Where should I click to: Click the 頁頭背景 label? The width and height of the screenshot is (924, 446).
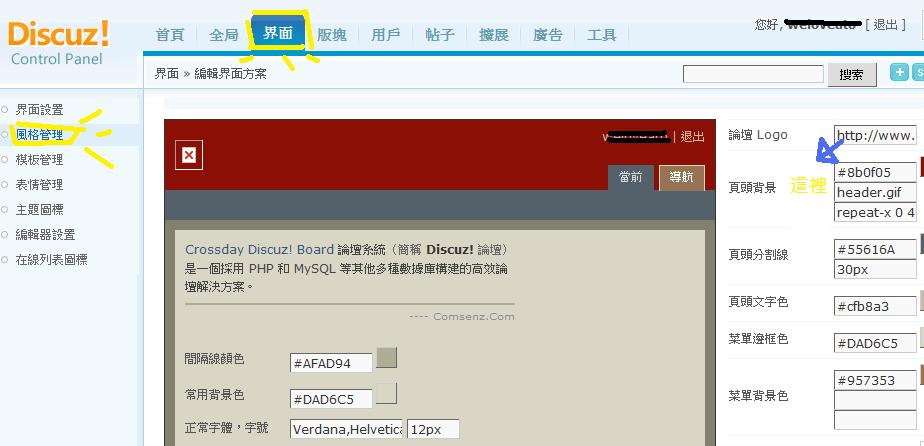(x=753, y=189)
